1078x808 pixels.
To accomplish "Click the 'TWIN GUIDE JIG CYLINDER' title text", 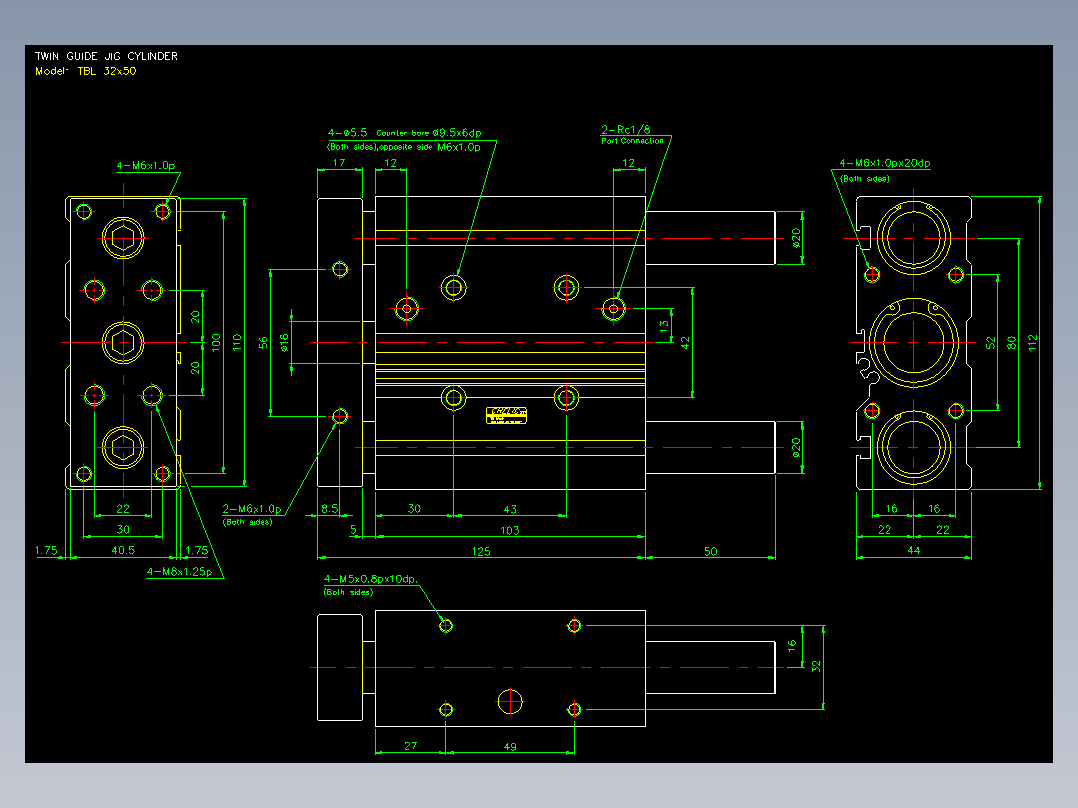I will click(107, 56).
